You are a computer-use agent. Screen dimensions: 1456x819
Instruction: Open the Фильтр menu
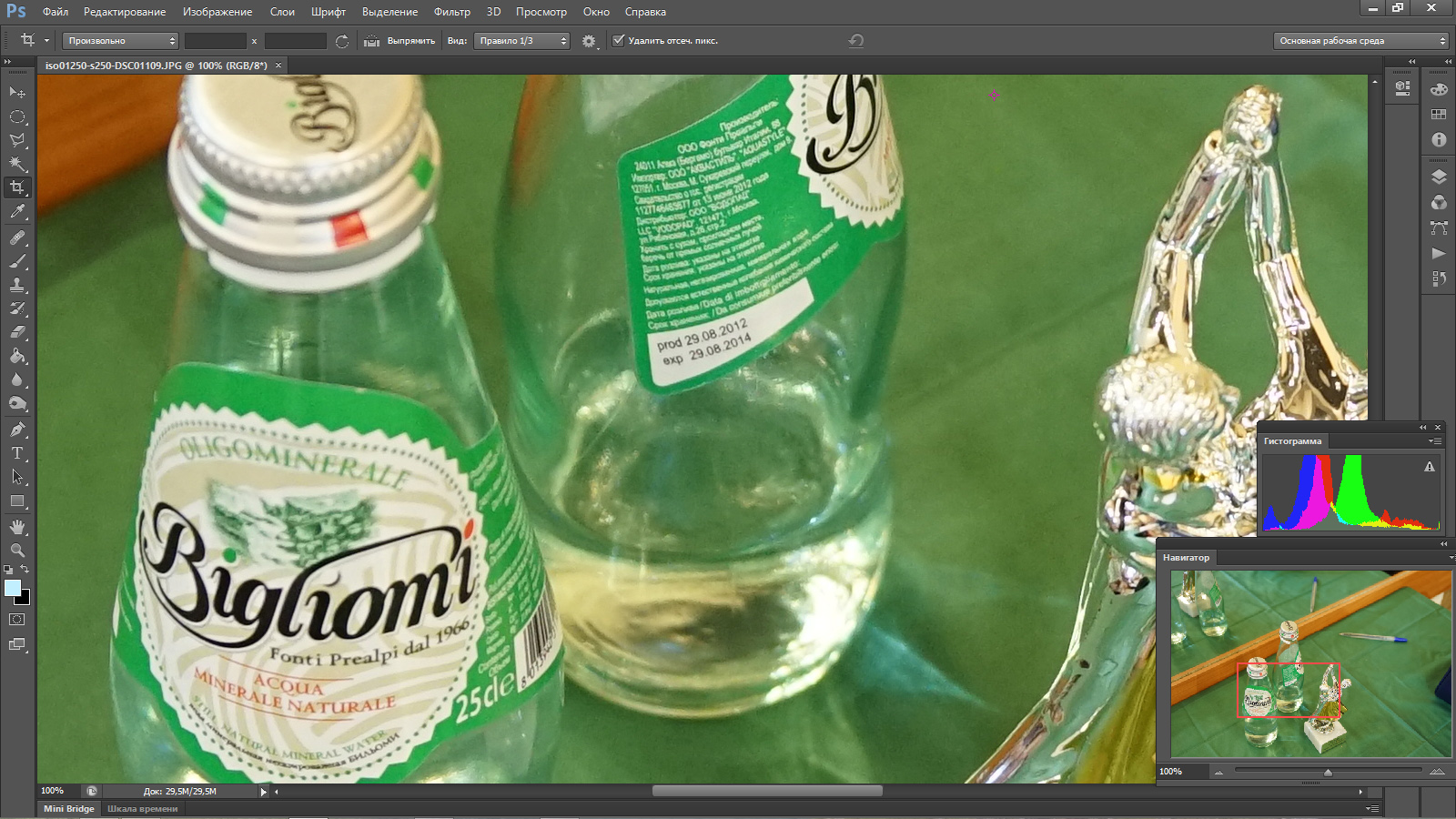pyautogui.click(x=452, y=12)
